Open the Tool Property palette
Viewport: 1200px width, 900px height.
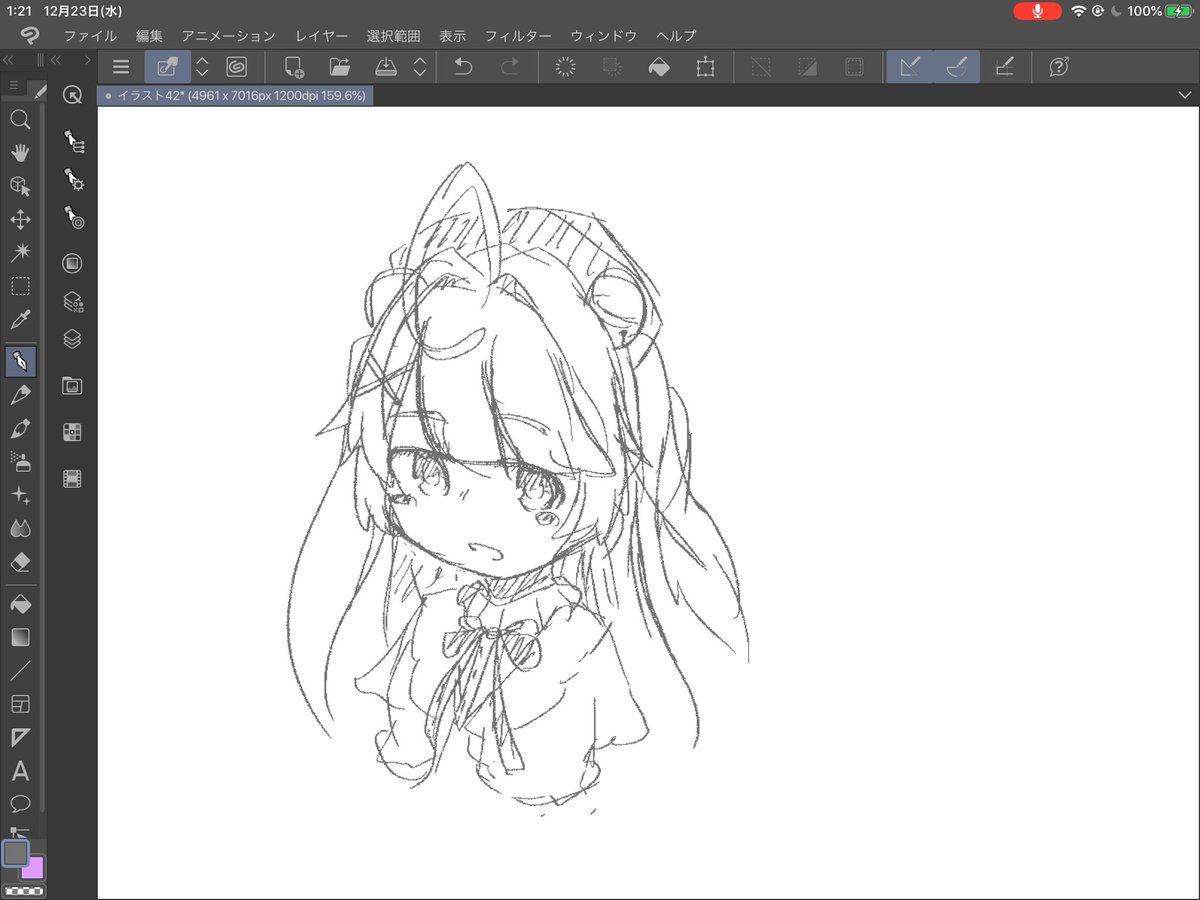click(x=72, y=180)
